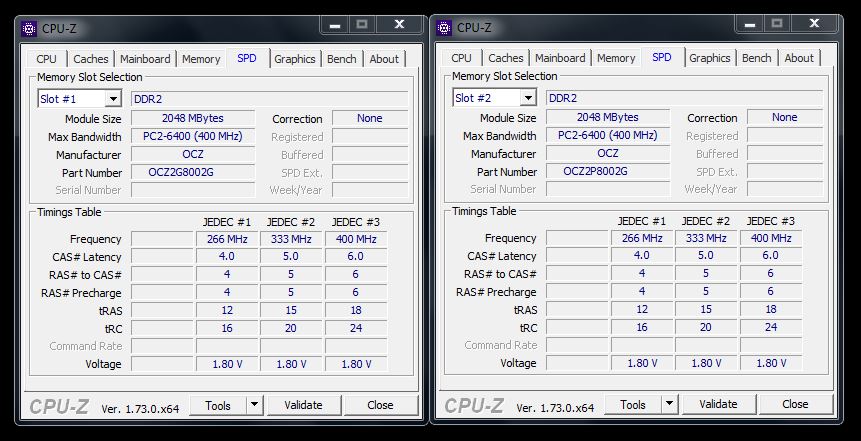Click JEDEC #3 400 MHz frequency in Slot #2 window
The height and width of the screenshot is (441, 861).
click(x=771, y=238)
